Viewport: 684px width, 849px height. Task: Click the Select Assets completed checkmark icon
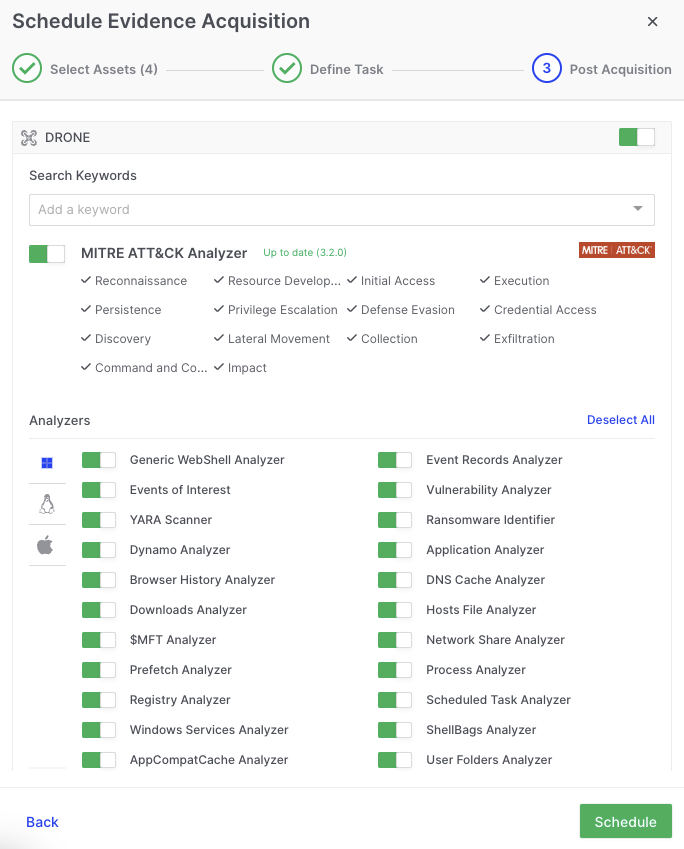pyautogui.click(x=27, y=69)
